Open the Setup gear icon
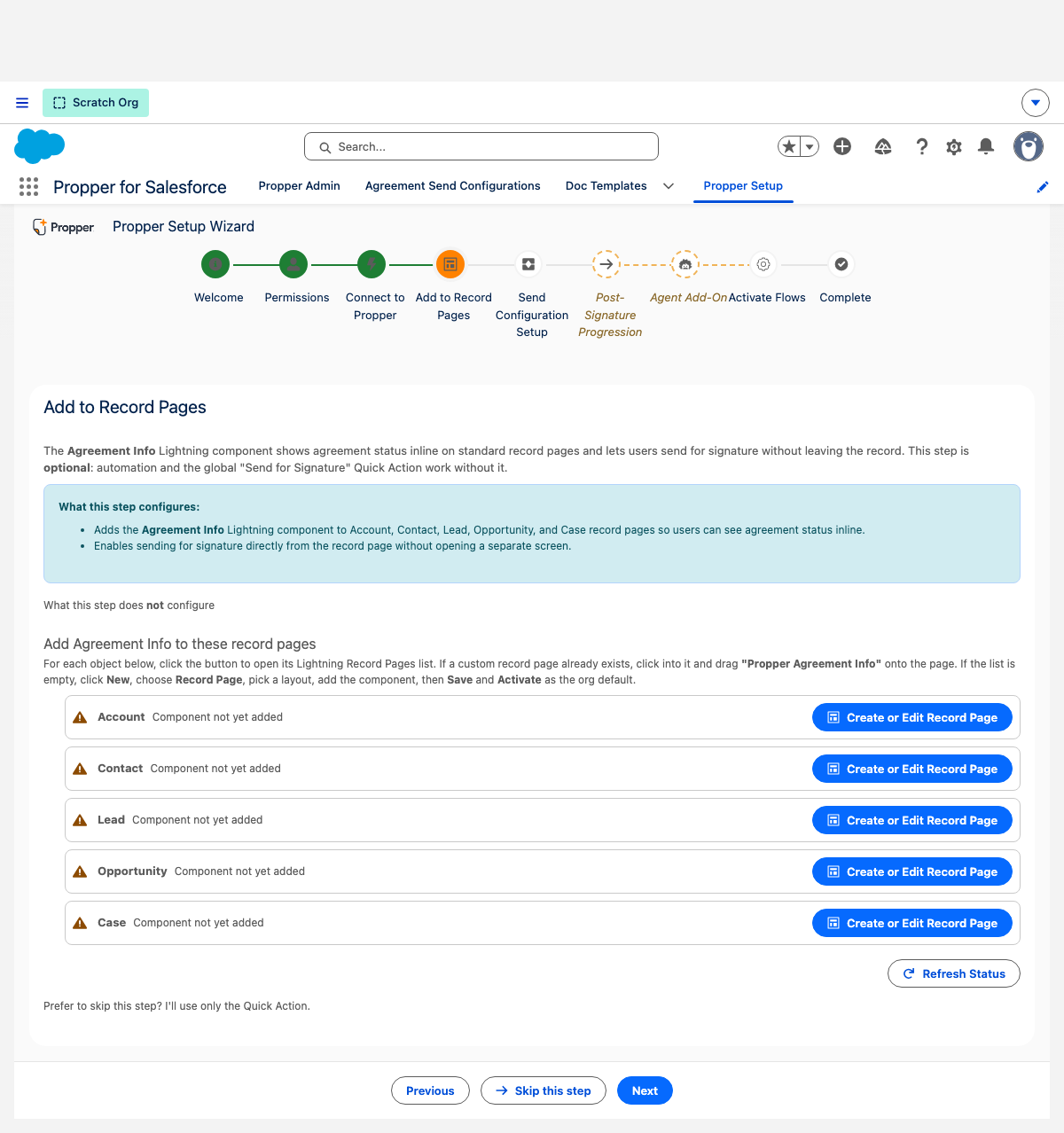This screenshot has width=1064, height=1133. 954,146
